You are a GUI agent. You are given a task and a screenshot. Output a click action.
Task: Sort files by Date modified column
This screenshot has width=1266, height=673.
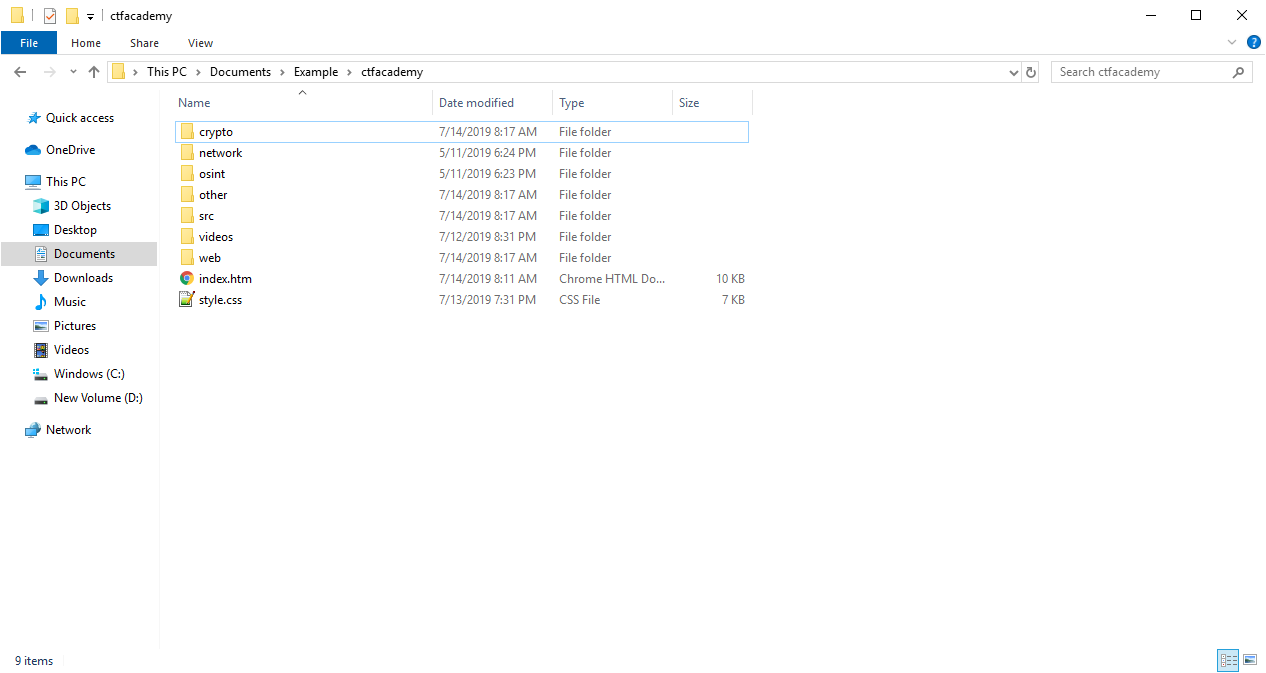coord(476,103)
